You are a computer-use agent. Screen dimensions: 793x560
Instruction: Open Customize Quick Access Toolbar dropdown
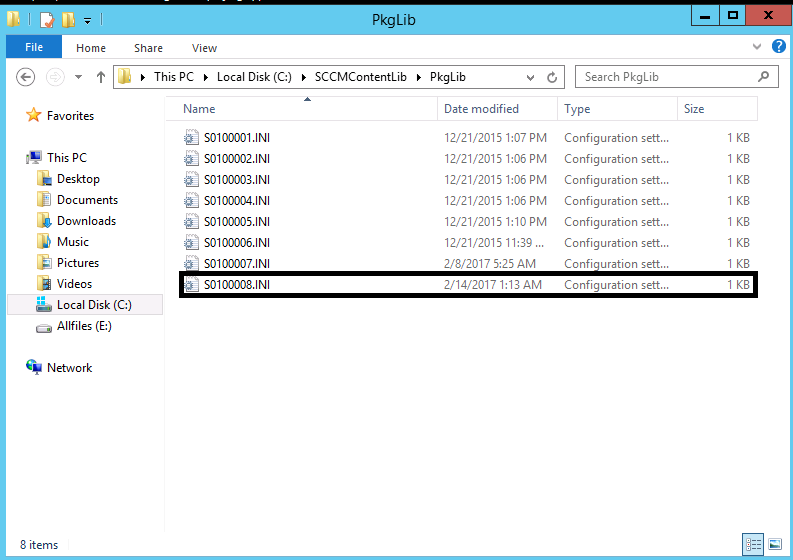click(88, 20)
